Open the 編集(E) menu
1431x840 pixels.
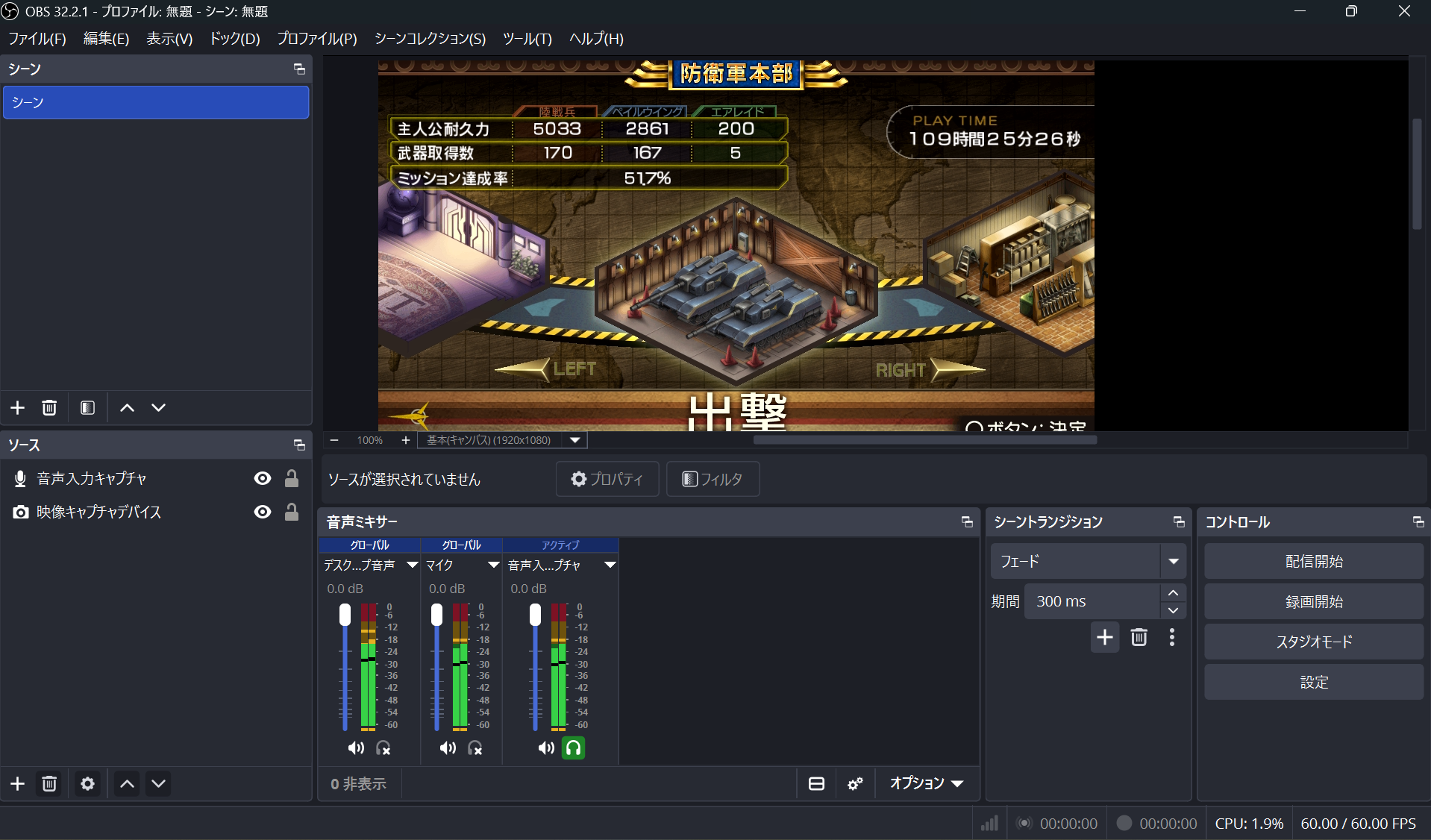tap(107, 39)
